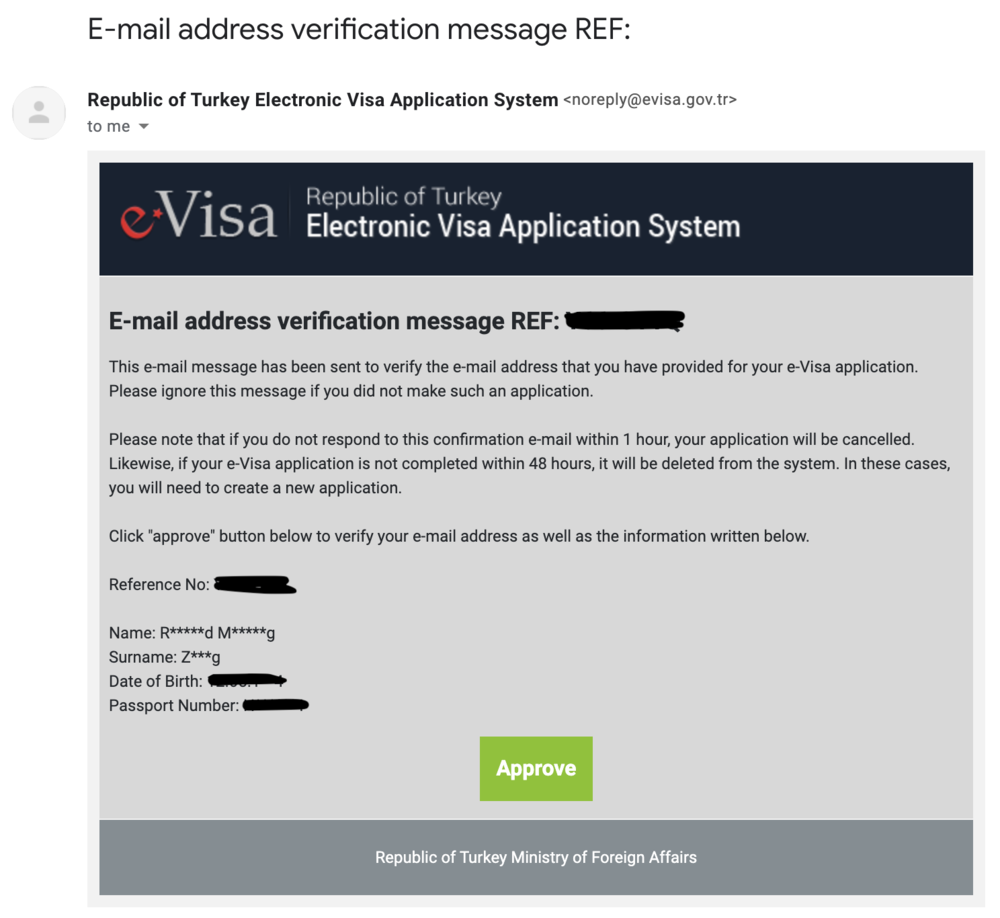
Task: Click the "Republic of Turkey" banner subtitle
Action: click(403, 196)
